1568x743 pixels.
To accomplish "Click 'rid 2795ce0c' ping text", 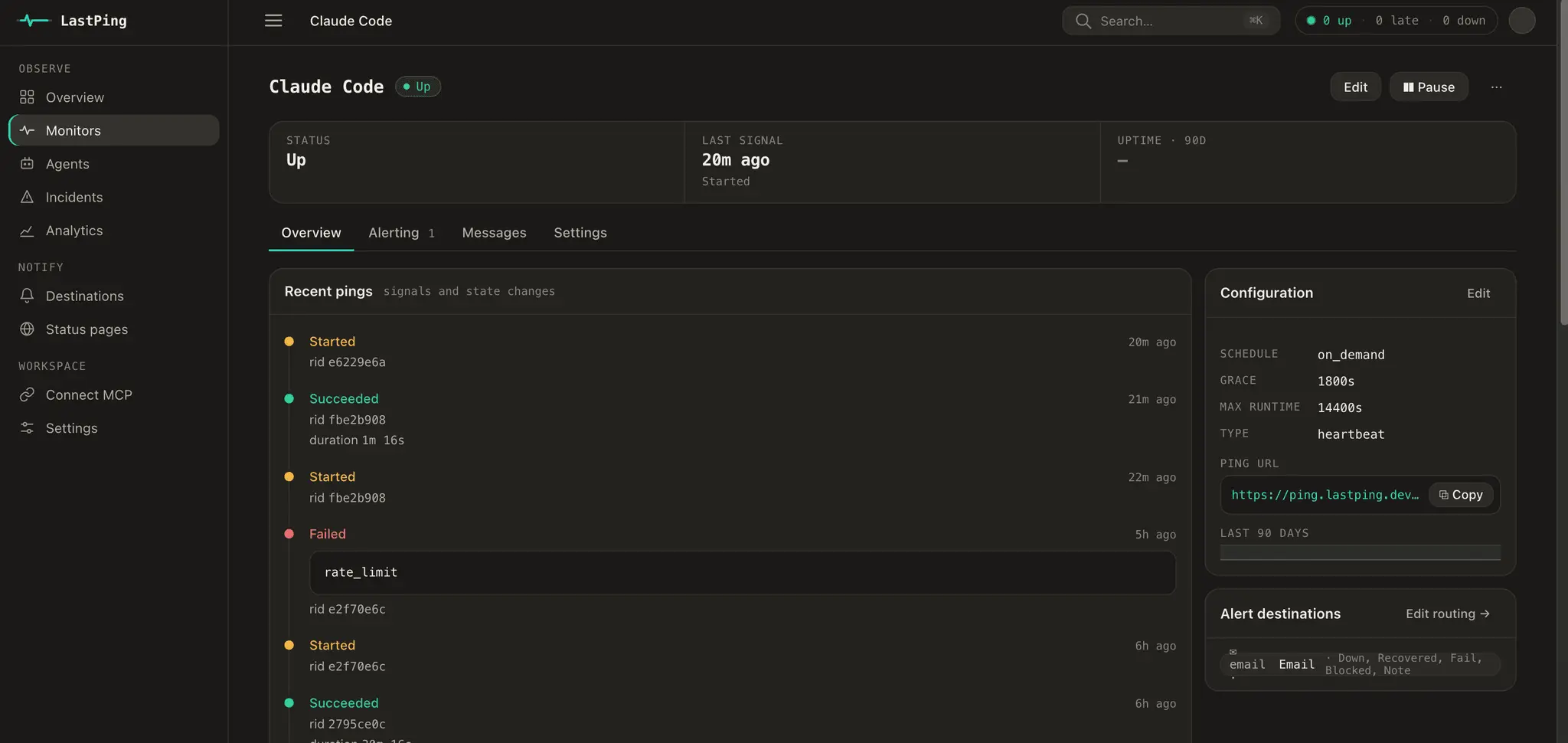I will click(348, 725).
